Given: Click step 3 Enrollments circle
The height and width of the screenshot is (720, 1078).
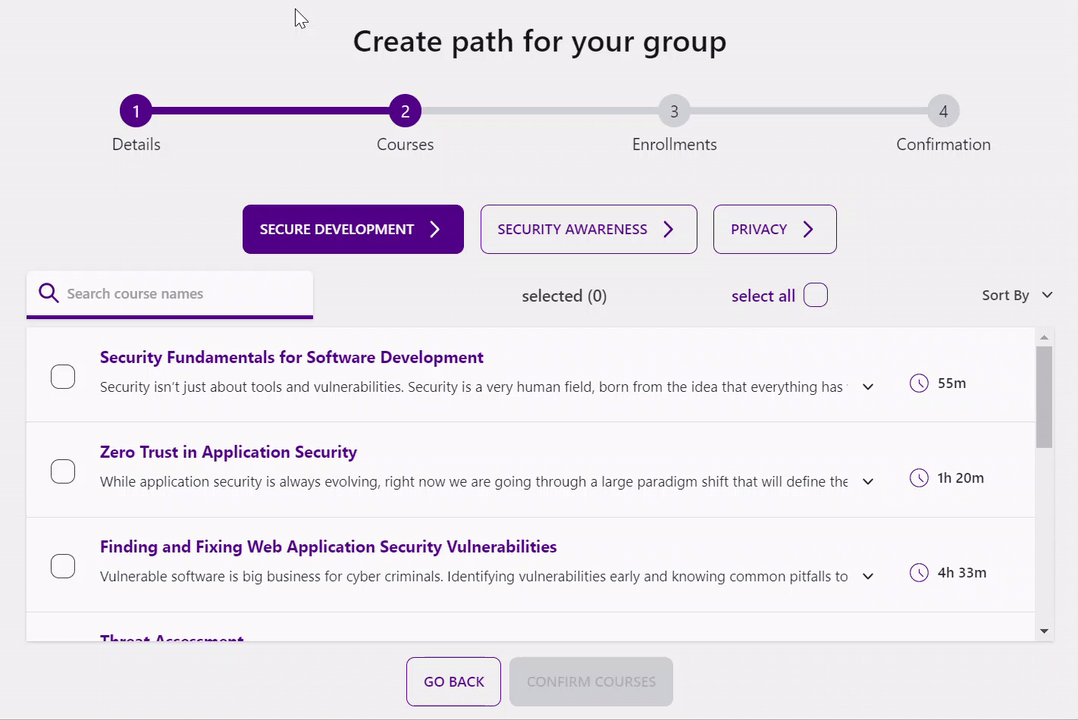Looking at the screenshot, I should coord(673,111).
